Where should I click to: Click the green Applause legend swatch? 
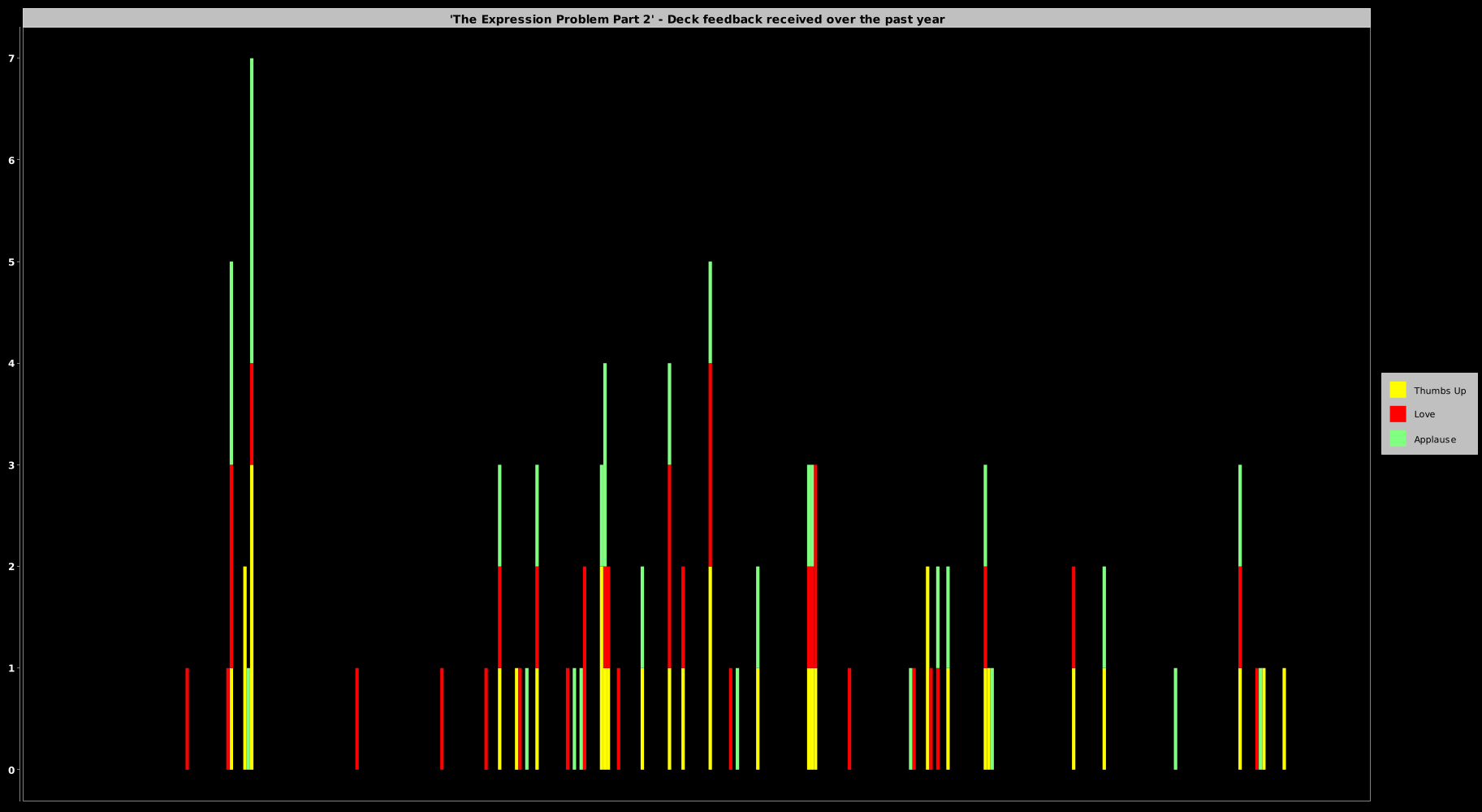[1398, 438]
